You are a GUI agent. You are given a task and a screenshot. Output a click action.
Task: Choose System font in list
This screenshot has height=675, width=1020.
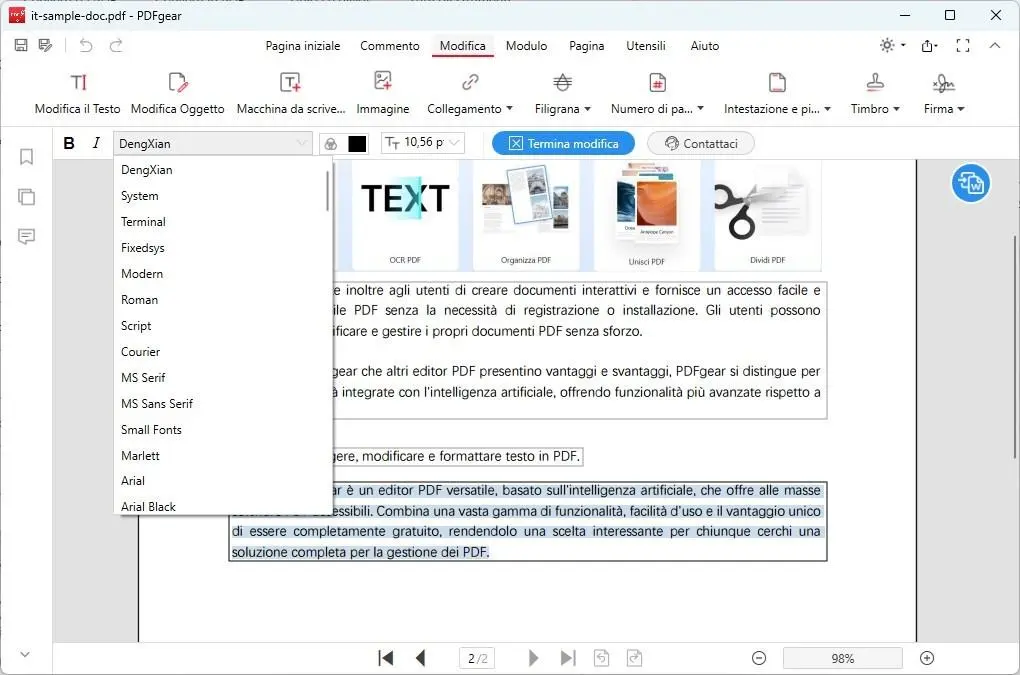point(219,196)
